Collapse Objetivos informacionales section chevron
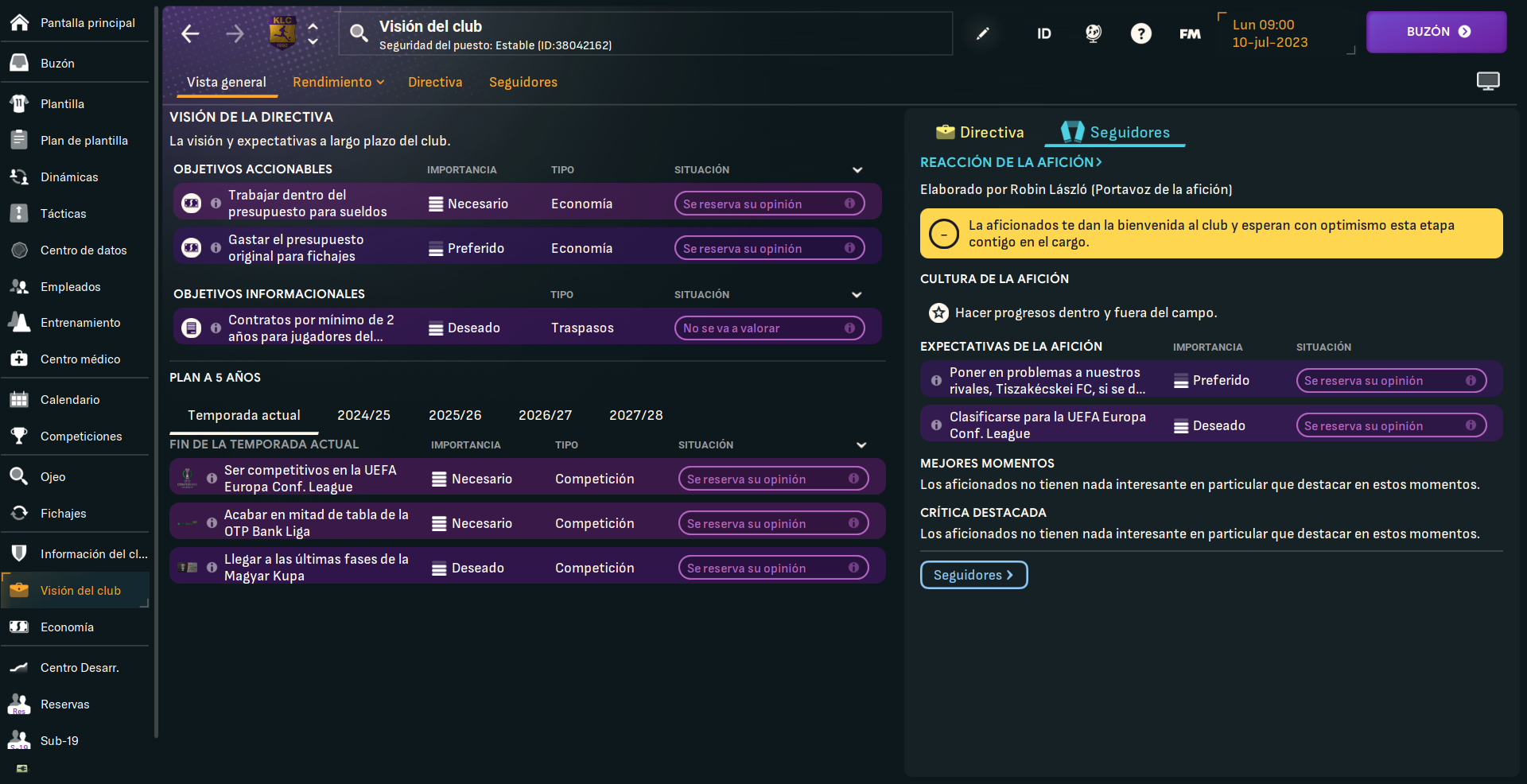This screenshot has height=784, width=1527. pyautogui.click(x=857, y=295)
